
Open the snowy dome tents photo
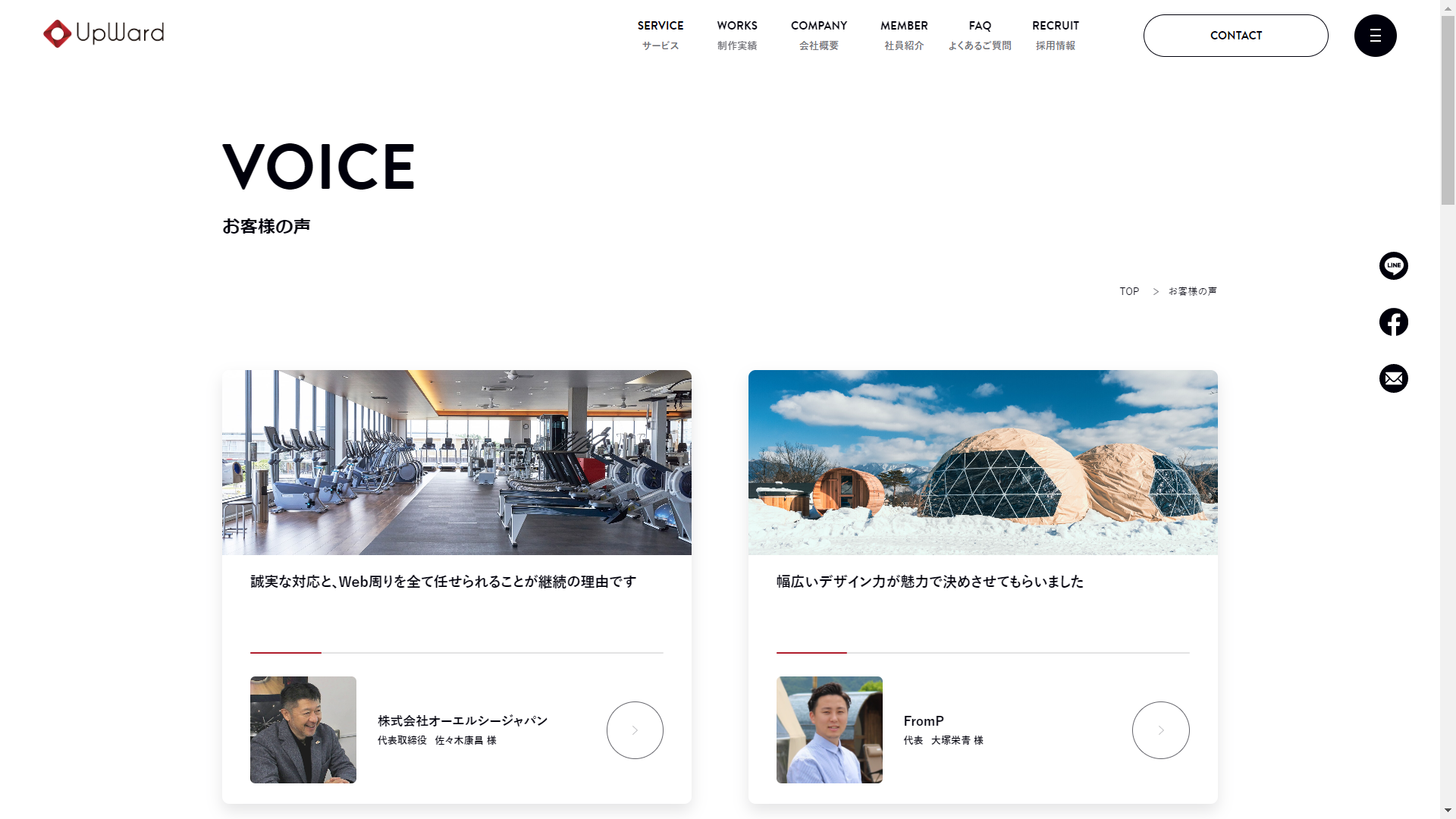[983, 463]
